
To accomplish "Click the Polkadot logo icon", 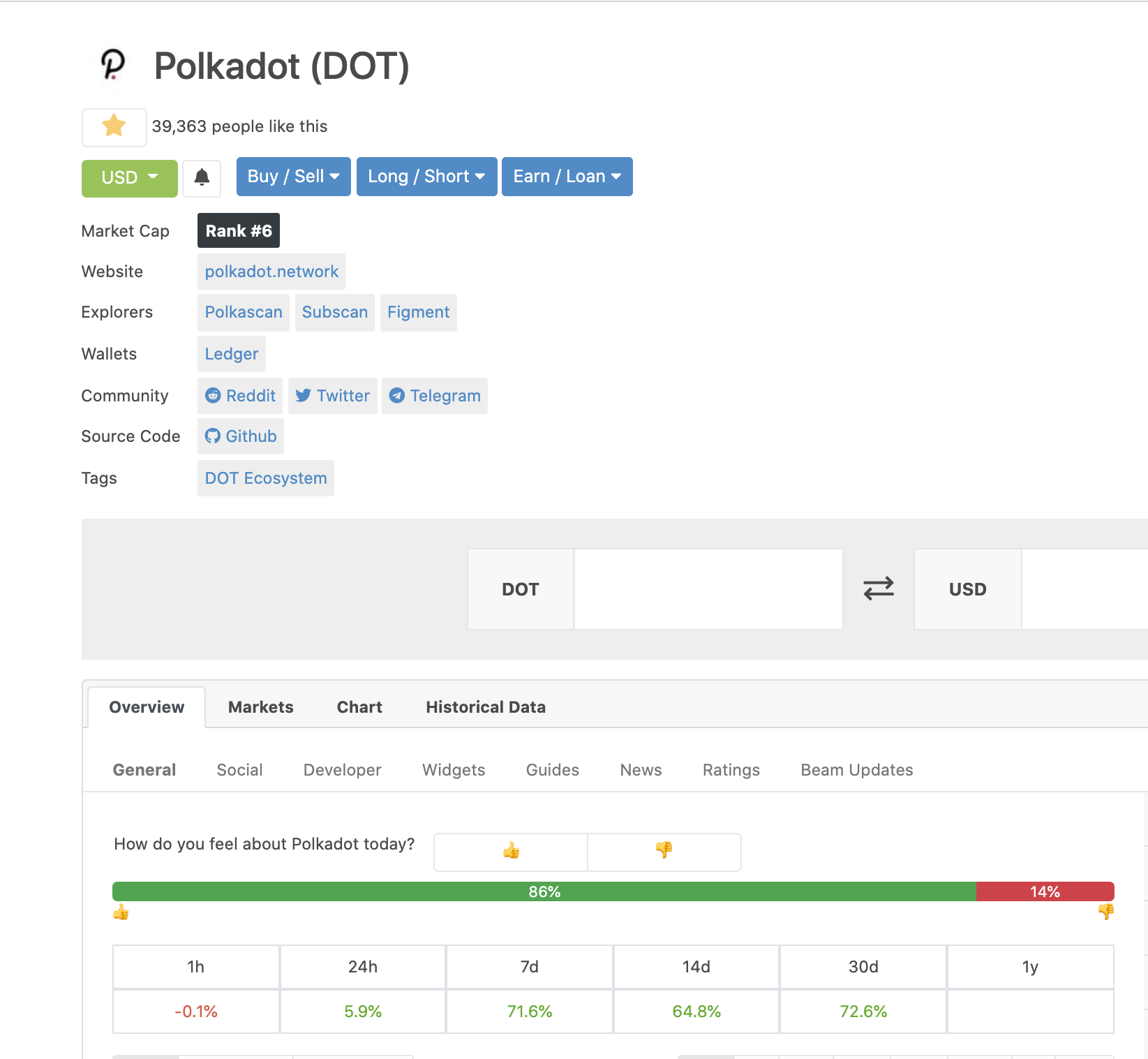I will pos(113,66).
